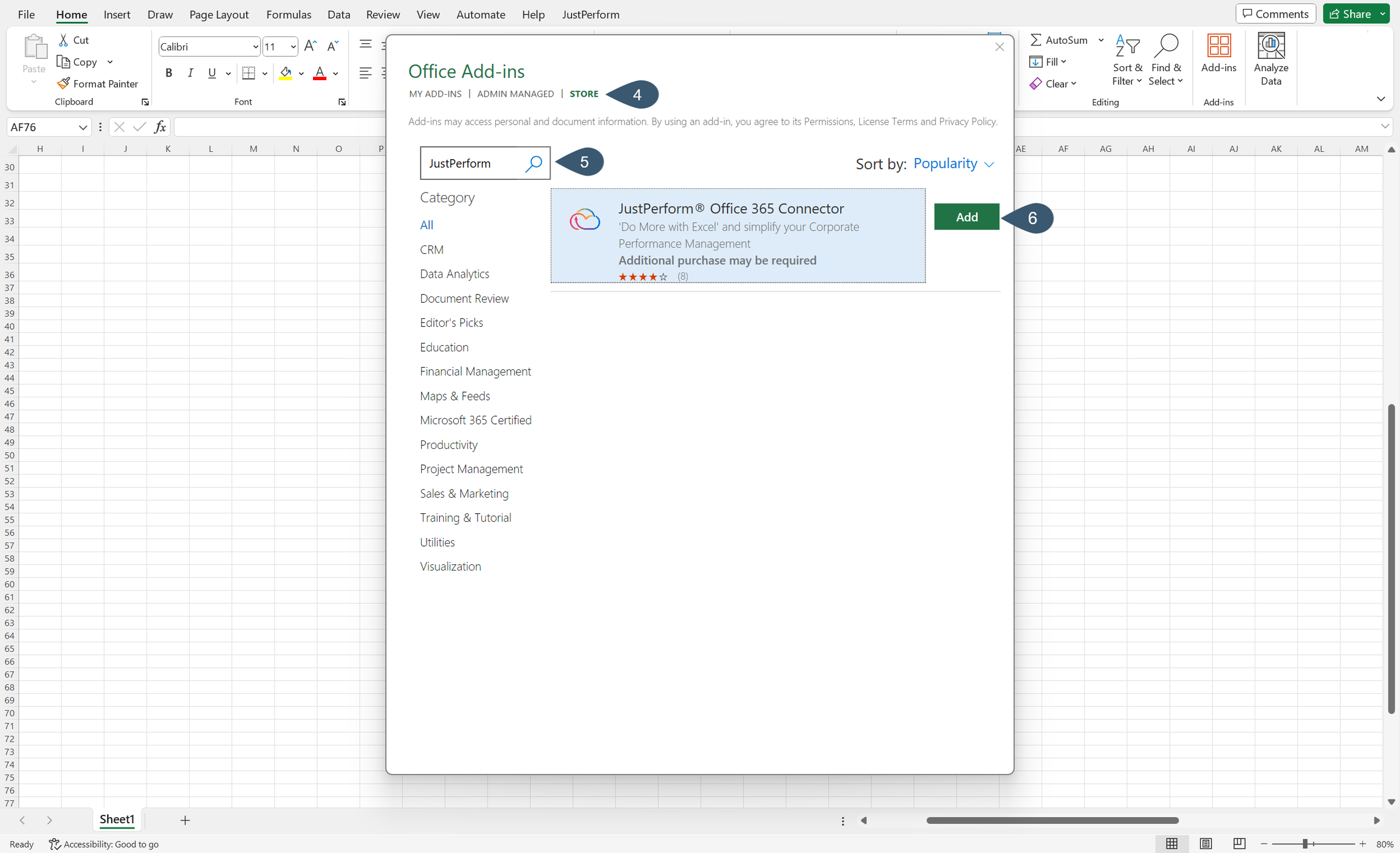Toggle bold formatting

(169, 73)
